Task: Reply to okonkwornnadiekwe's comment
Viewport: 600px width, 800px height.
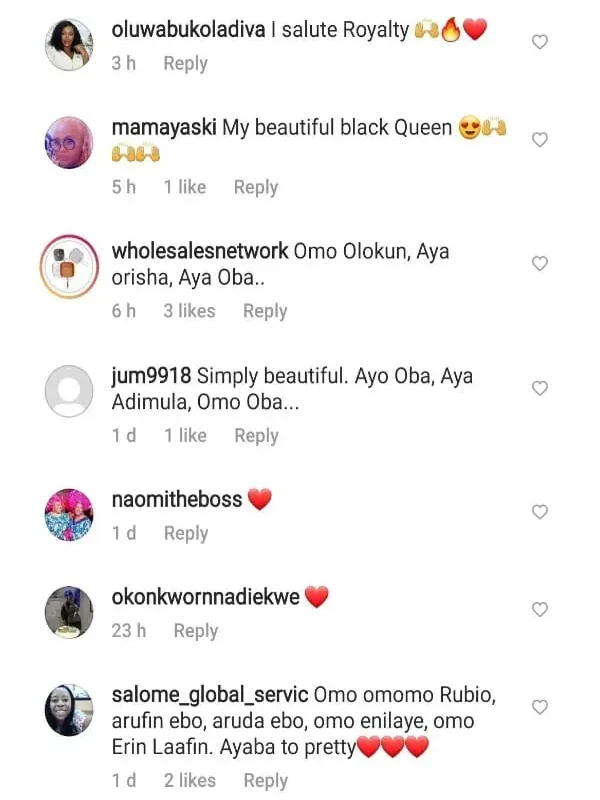Action: click(196, 631)
